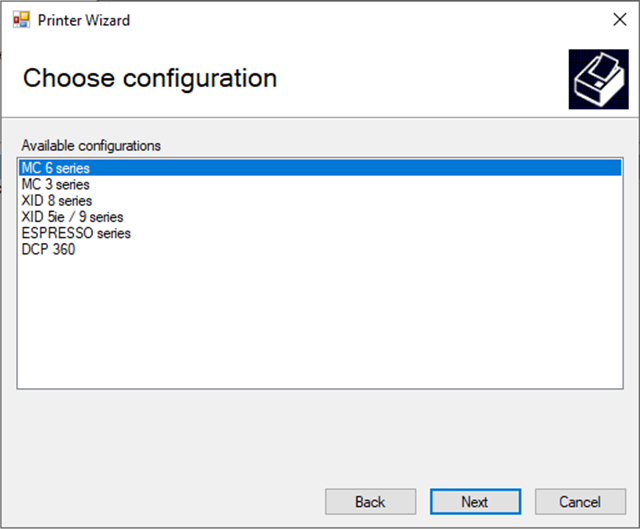640x529 pixels.
Task: Click the gray area left of Back button
Action: click(x=163, y=502)
